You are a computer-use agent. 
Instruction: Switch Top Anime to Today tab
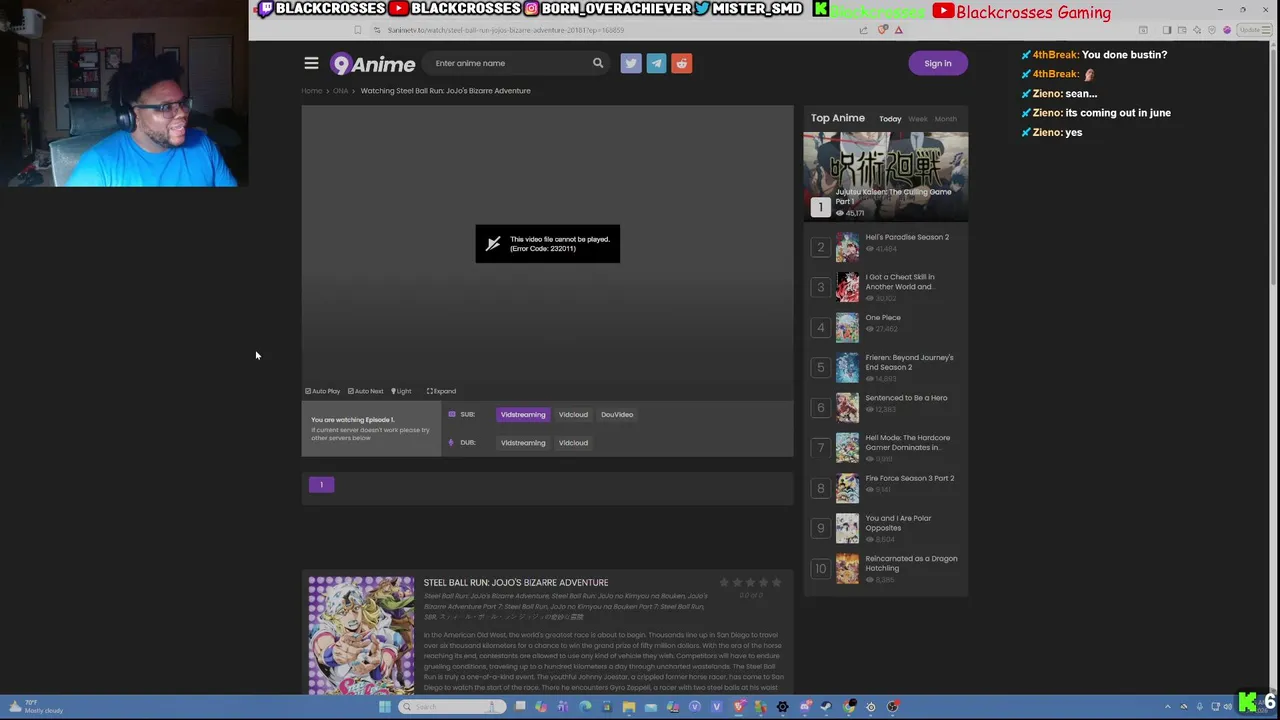pyautogui.click(x=890, y=119)
